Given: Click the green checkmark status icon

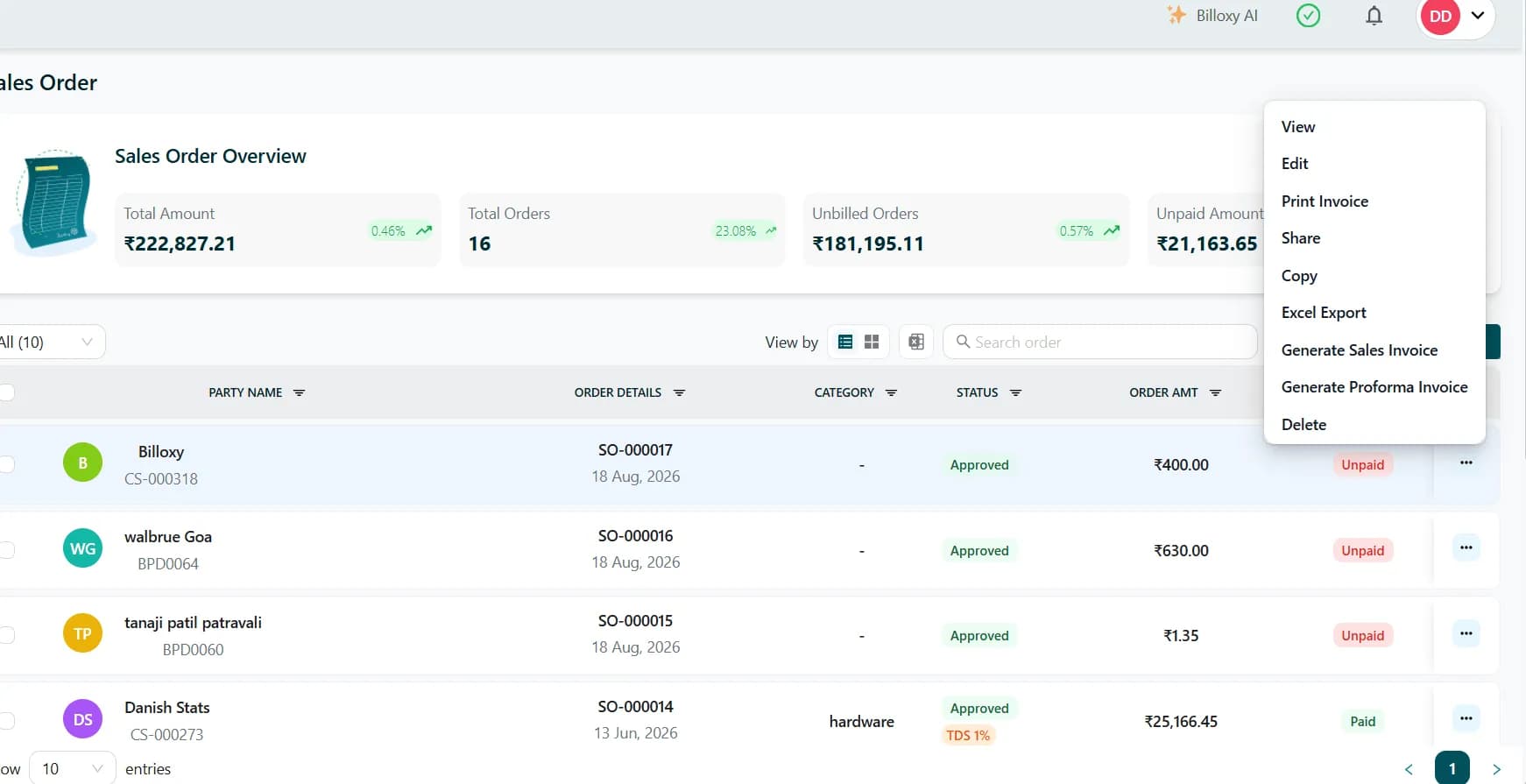Looking at the screenshot, I should [1308, 16].
